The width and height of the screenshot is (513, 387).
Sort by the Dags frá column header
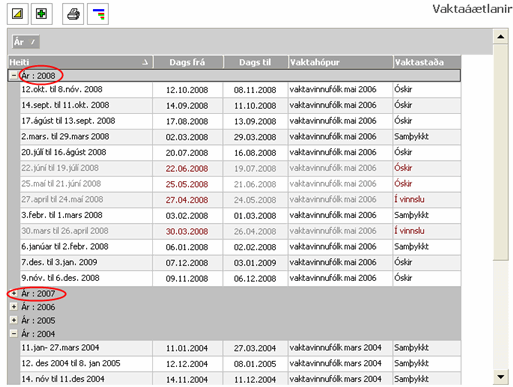pos(188,62)
